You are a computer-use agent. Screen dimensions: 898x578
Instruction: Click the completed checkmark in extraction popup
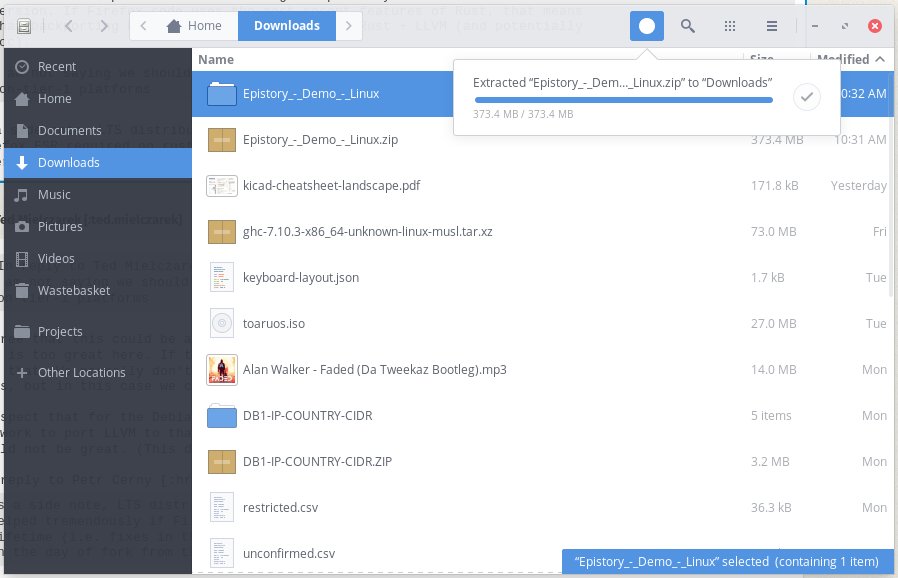[x=806, y=97]
